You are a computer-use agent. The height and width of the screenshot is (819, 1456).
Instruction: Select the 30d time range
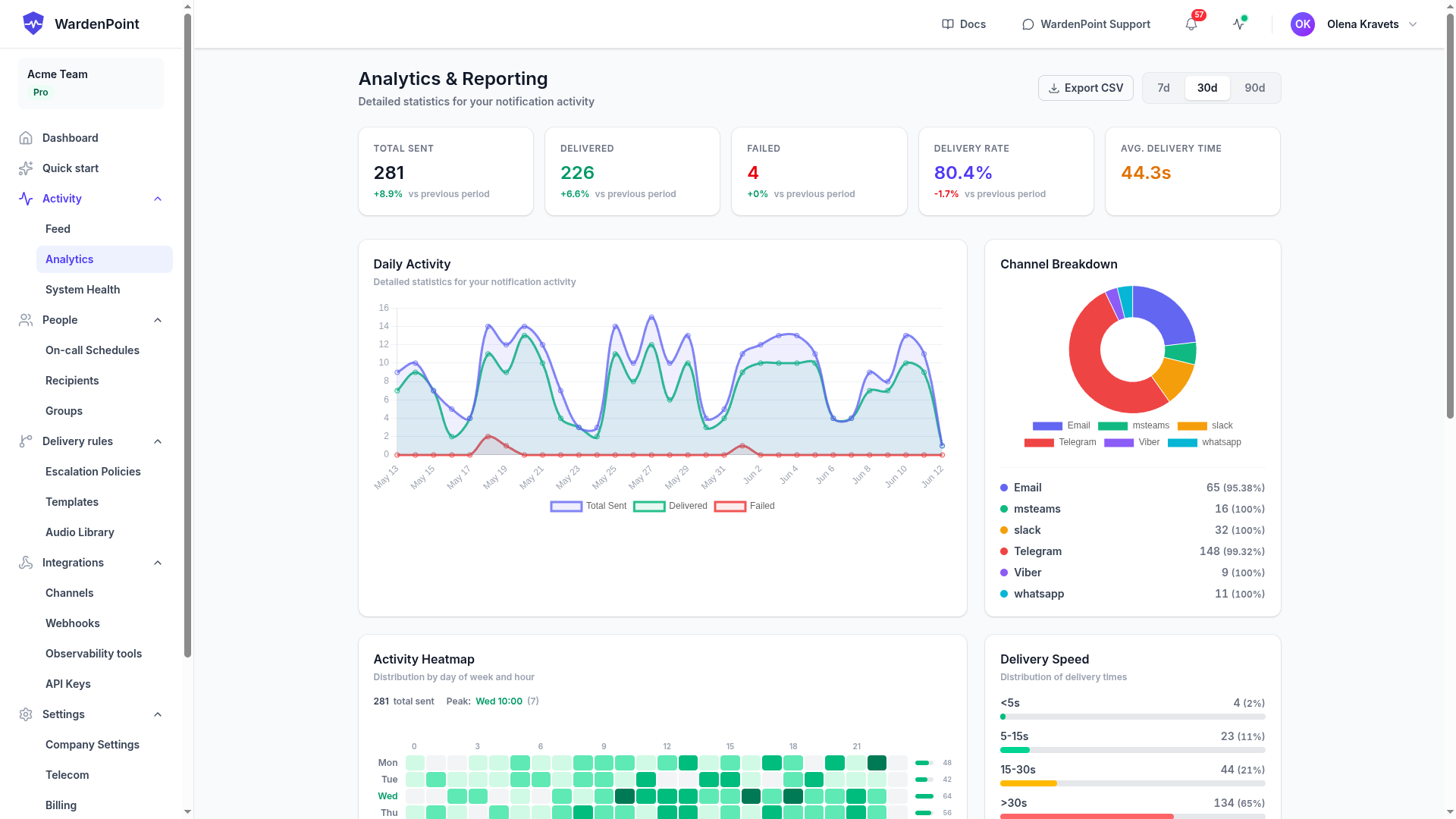pos(1207,88)
